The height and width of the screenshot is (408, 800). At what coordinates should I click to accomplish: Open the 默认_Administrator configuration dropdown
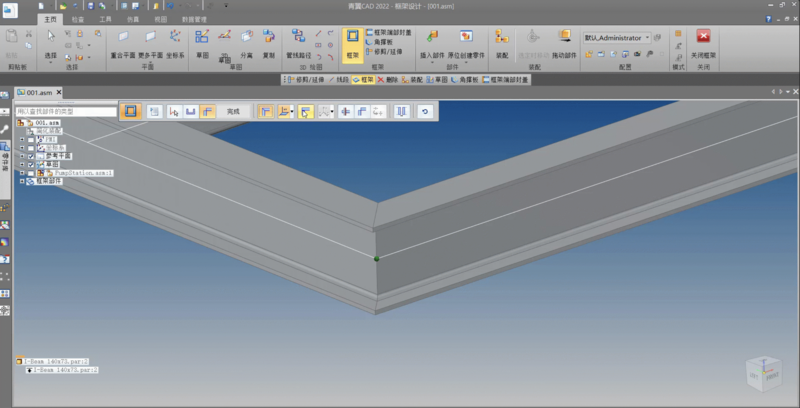649,38
